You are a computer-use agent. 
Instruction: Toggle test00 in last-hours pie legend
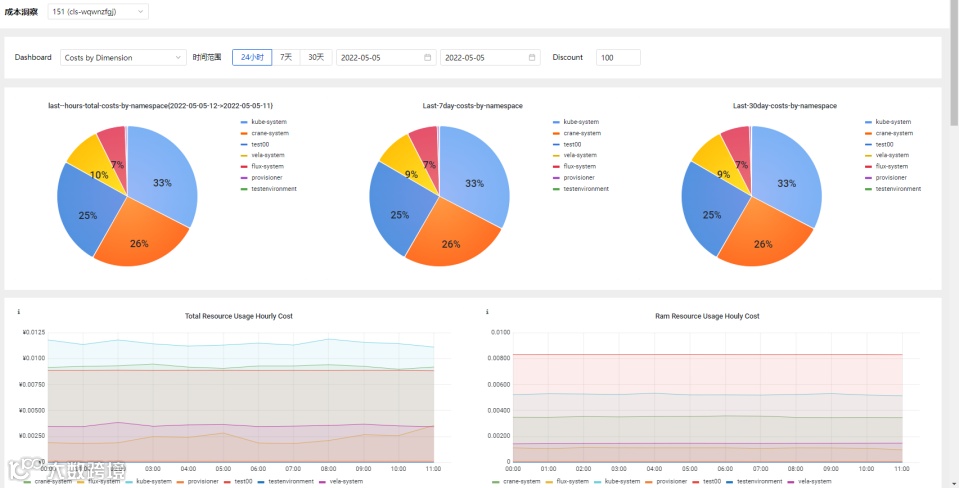click(255, 144)
